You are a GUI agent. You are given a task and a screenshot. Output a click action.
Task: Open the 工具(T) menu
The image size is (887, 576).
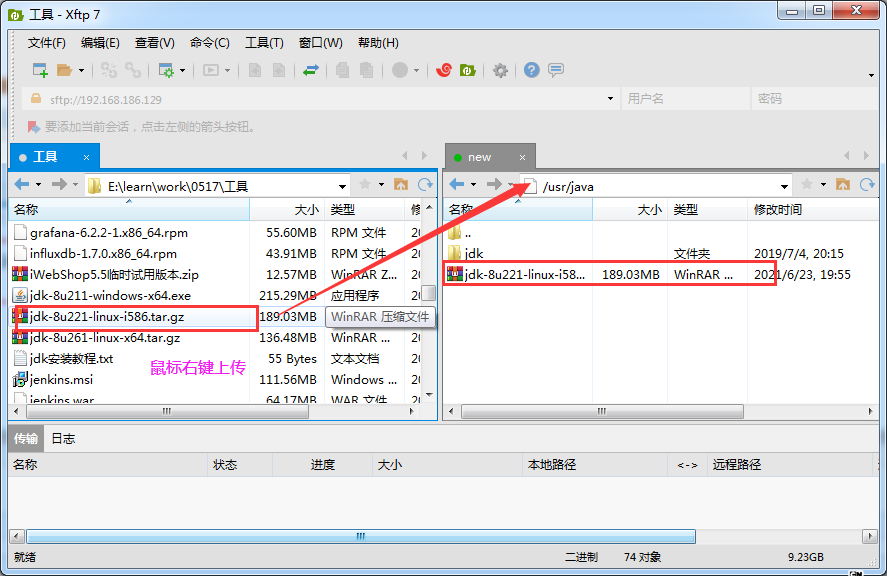point(264,43)
